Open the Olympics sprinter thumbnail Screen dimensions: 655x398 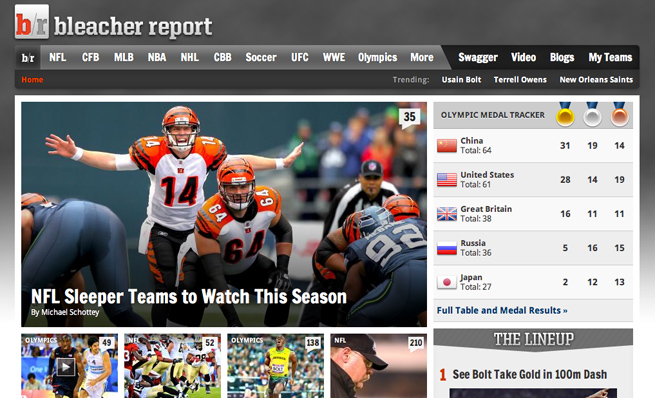[275, 366]
